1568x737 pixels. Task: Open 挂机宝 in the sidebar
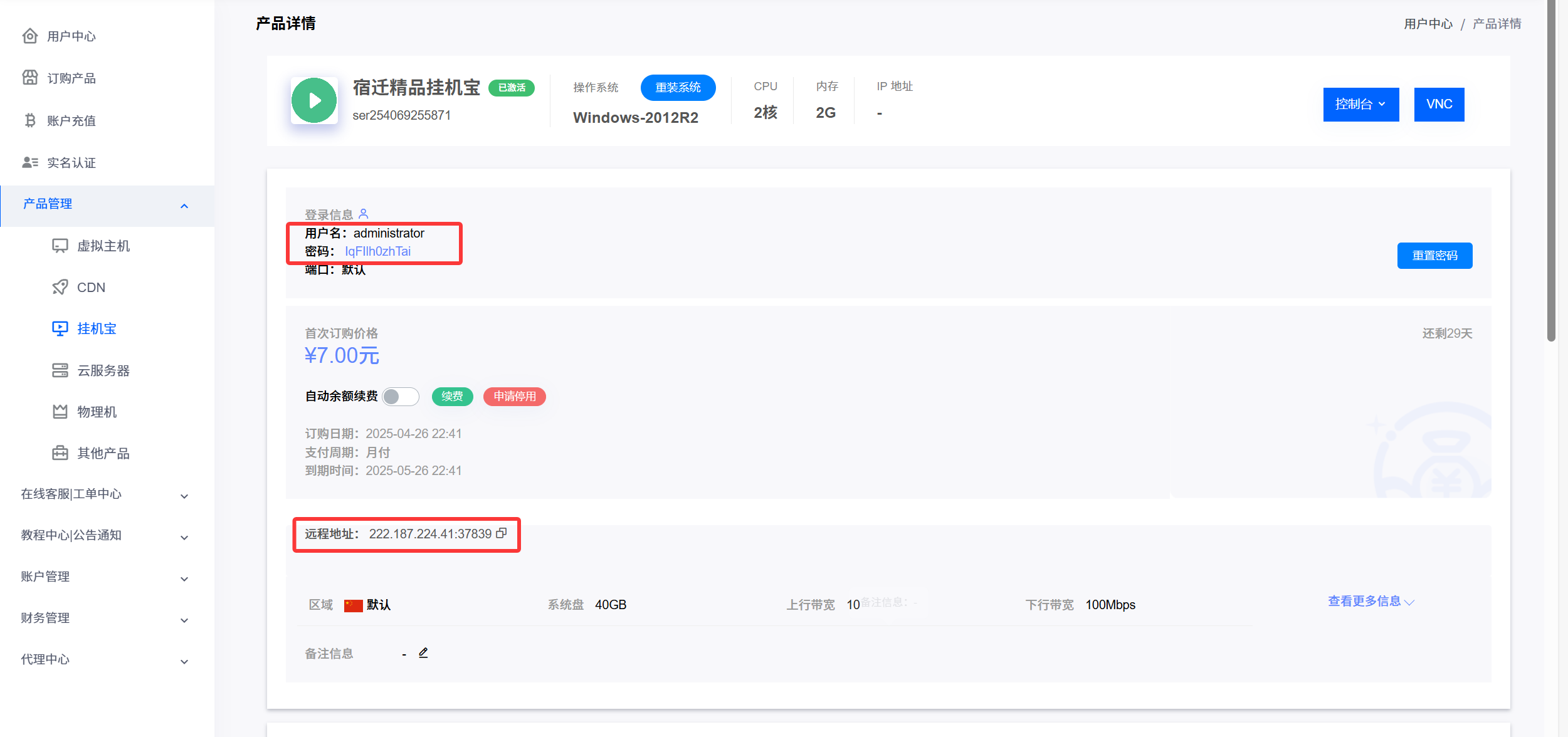[x=97, y=328]
